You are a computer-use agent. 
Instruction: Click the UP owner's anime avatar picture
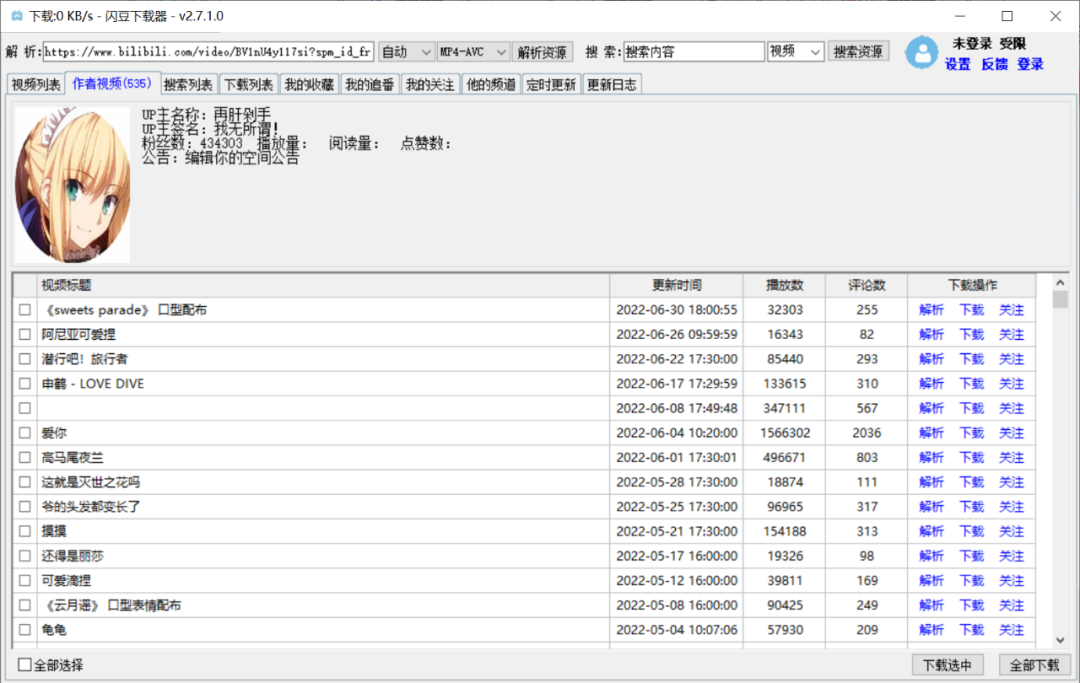[x=72, y=184]
